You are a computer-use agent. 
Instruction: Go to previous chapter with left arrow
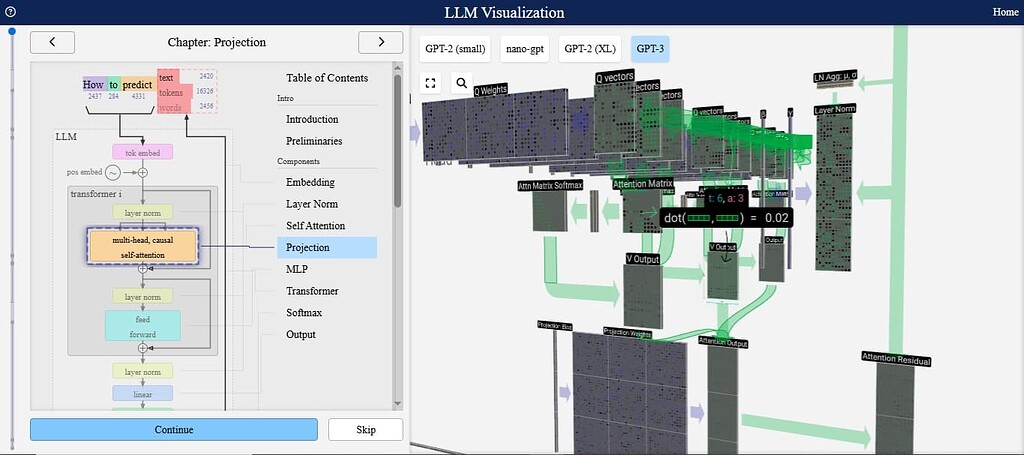[x=52, y=42]
